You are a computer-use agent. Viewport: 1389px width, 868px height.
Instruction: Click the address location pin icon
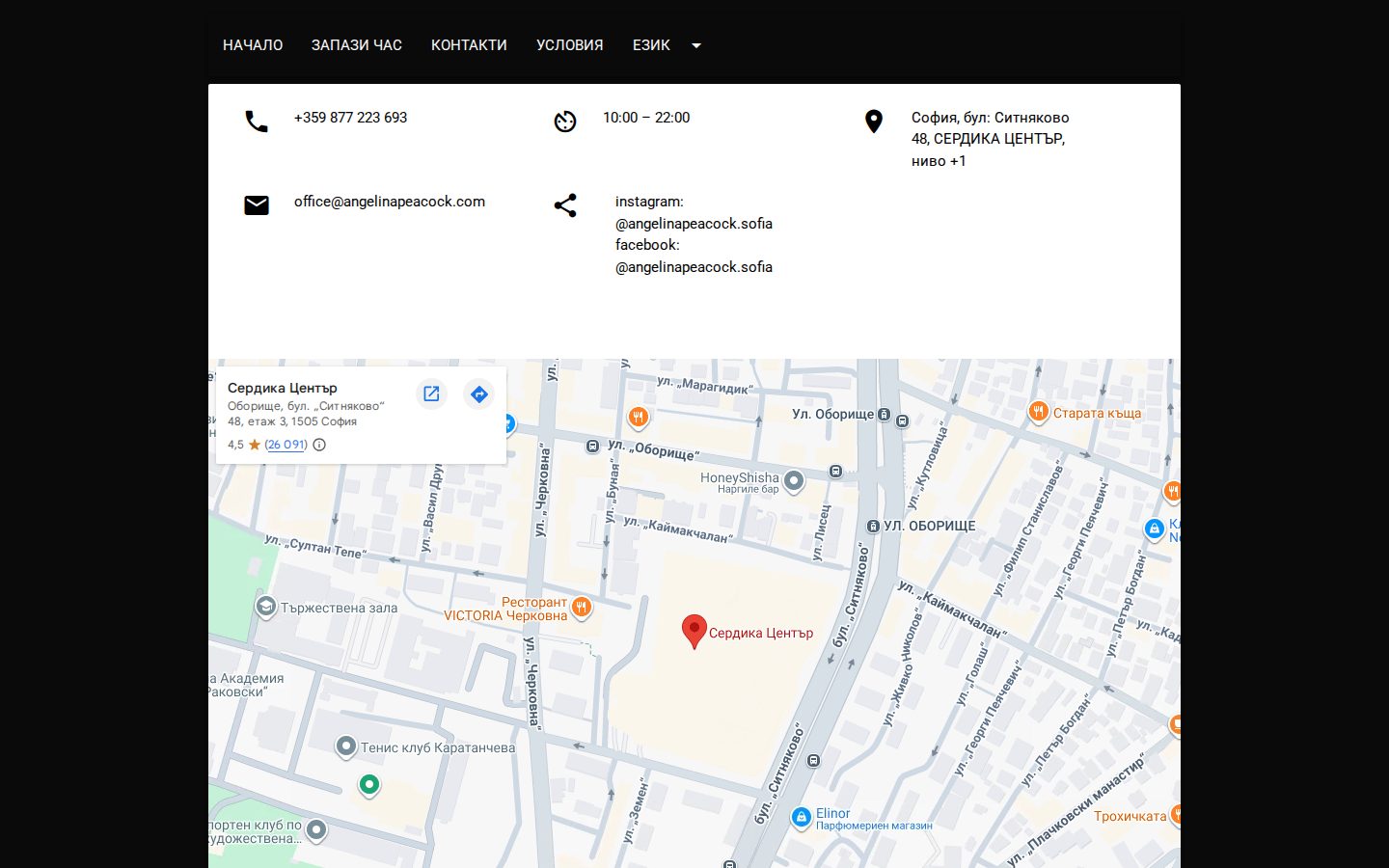[x=874, y=122]
